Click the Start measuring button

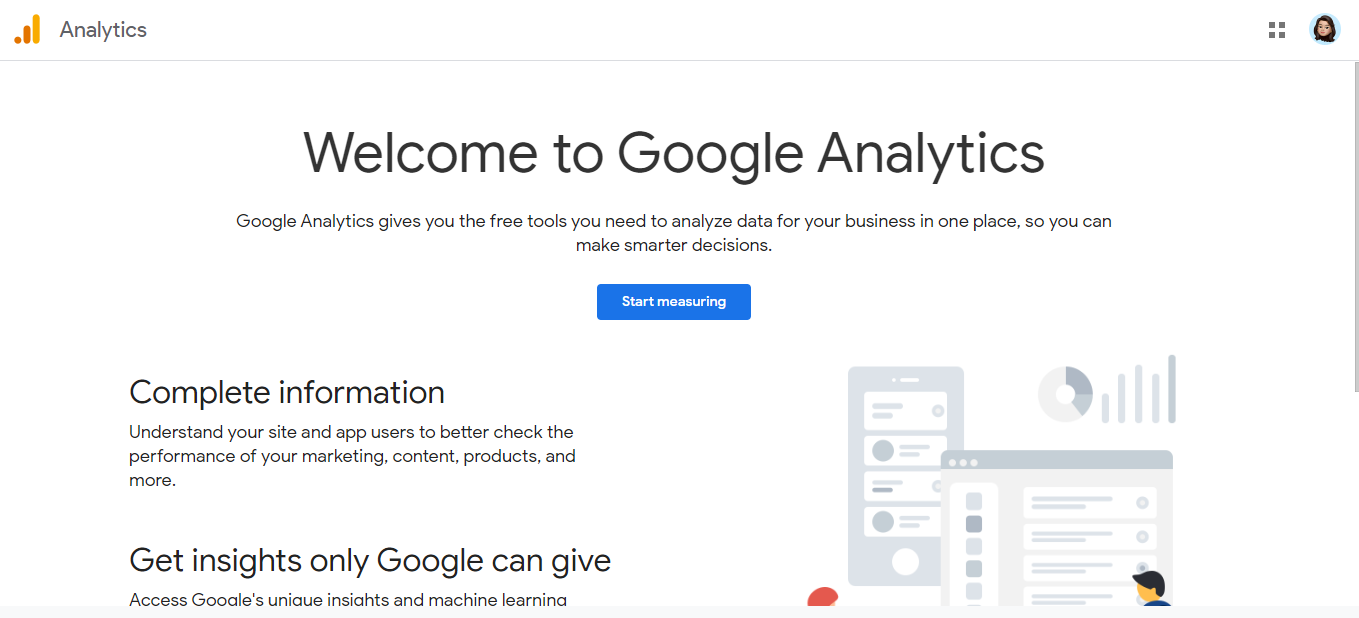pyautogui.click(x=674, y=302)
